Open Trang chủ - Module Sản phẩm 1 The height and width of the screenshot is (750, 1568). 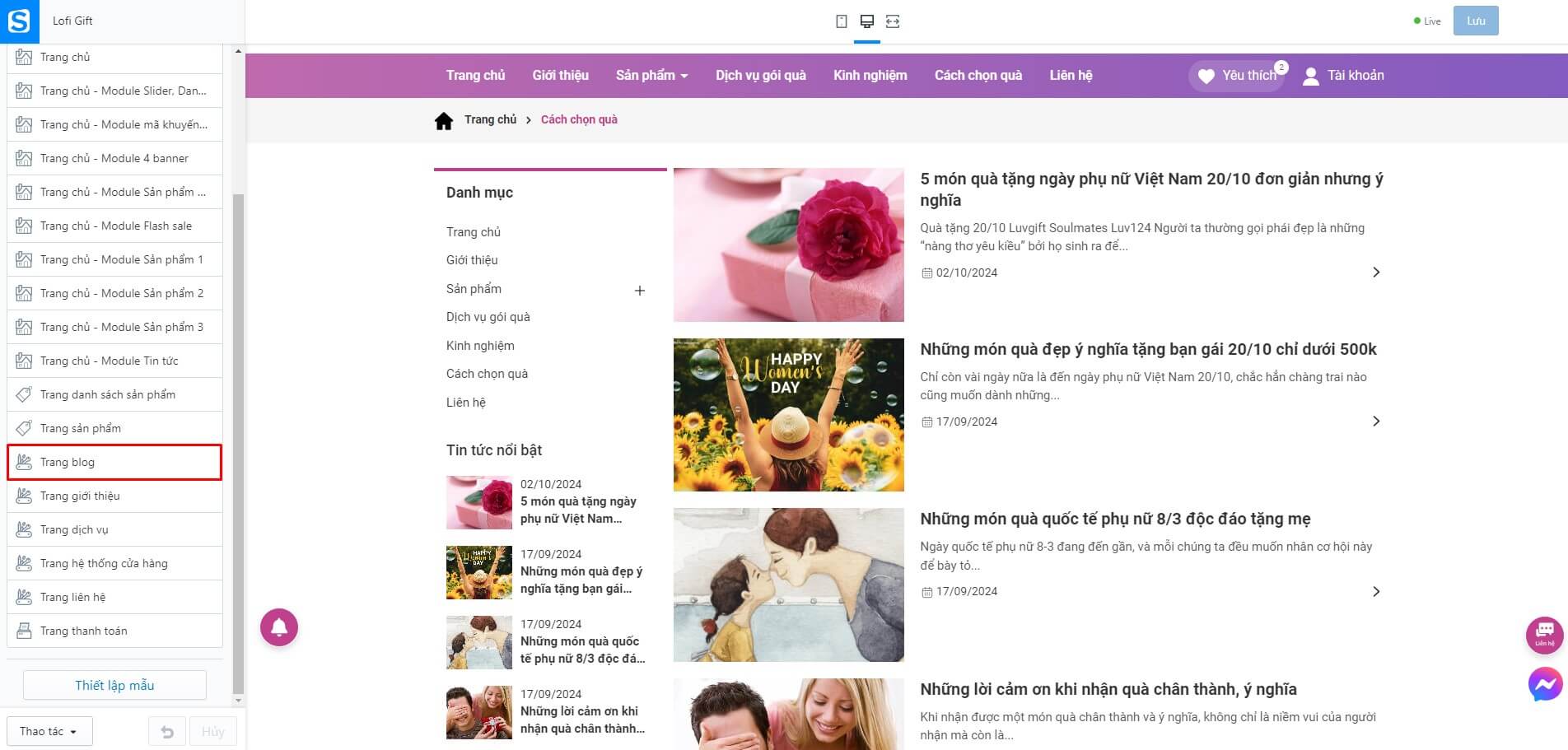pos(114,259)
